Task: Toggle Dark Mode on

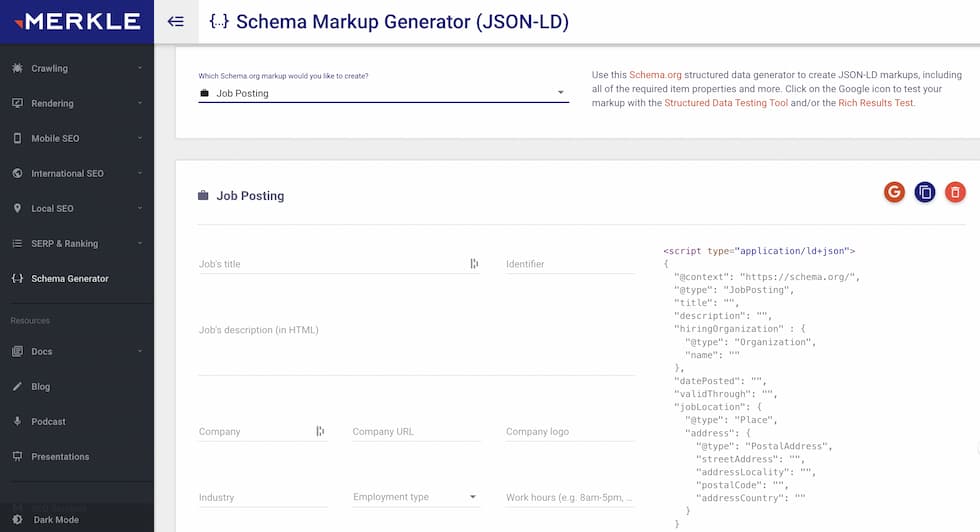Action: 55,520
